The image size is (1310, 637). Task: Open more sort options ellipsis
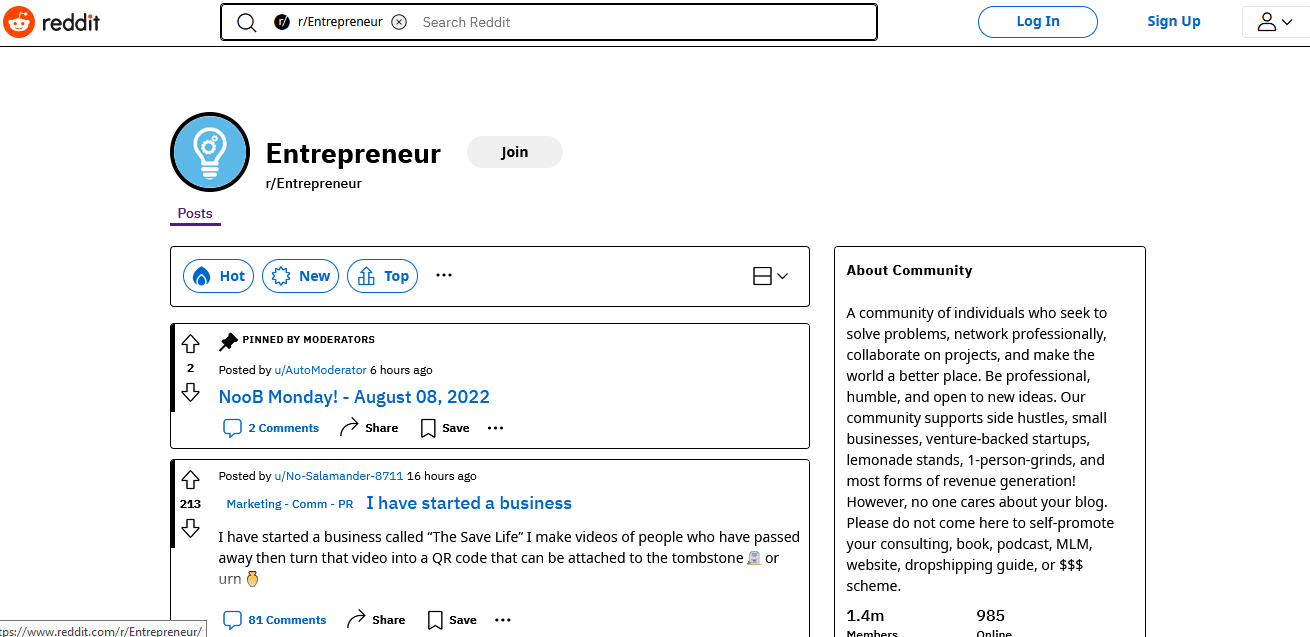click(444, 276)
